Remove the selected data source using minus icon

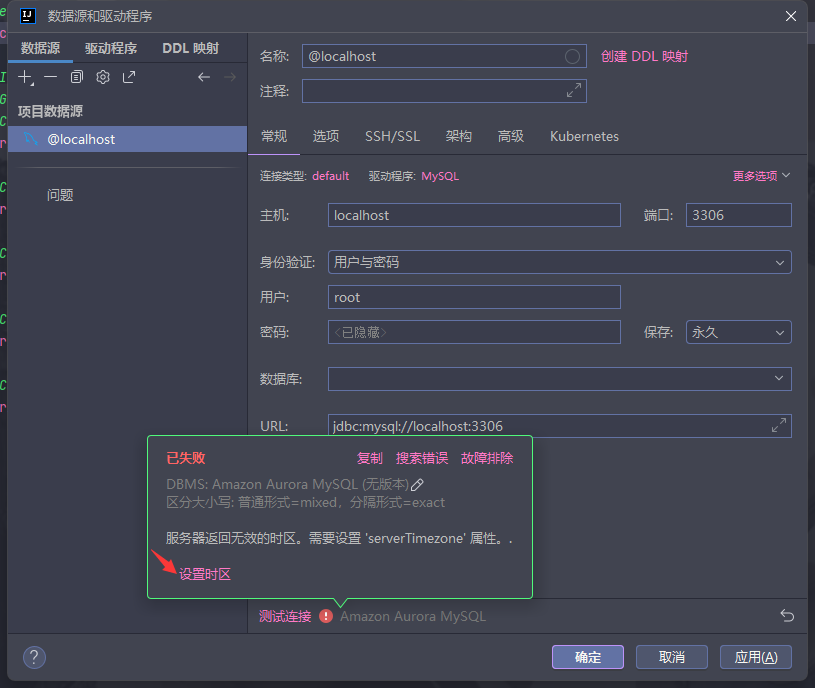[50, 76]
